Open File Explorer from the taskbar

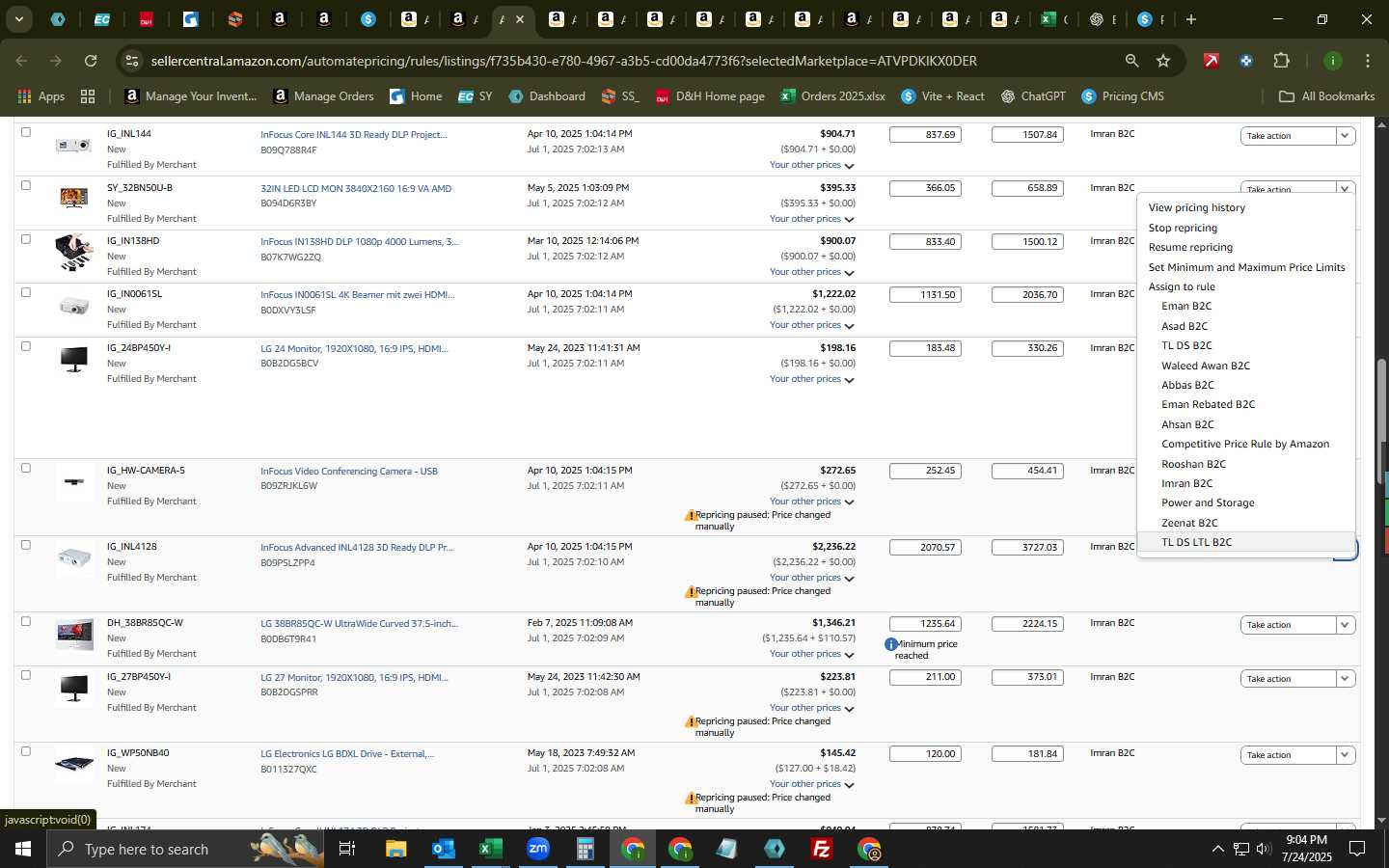[x=395, y=849]
